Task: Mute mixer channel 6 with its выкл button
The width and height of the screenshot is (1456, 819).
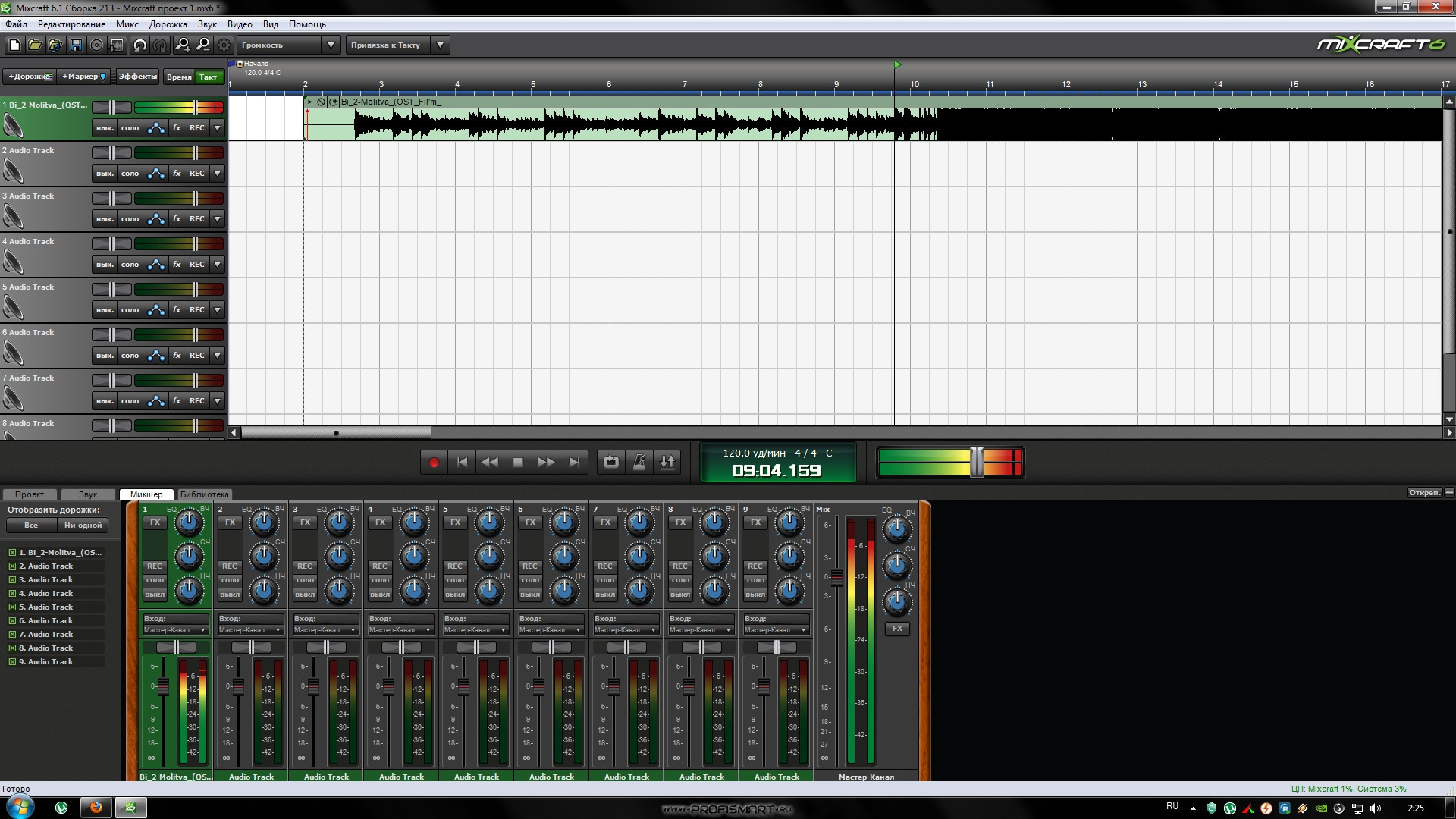Action: [530, 595]
